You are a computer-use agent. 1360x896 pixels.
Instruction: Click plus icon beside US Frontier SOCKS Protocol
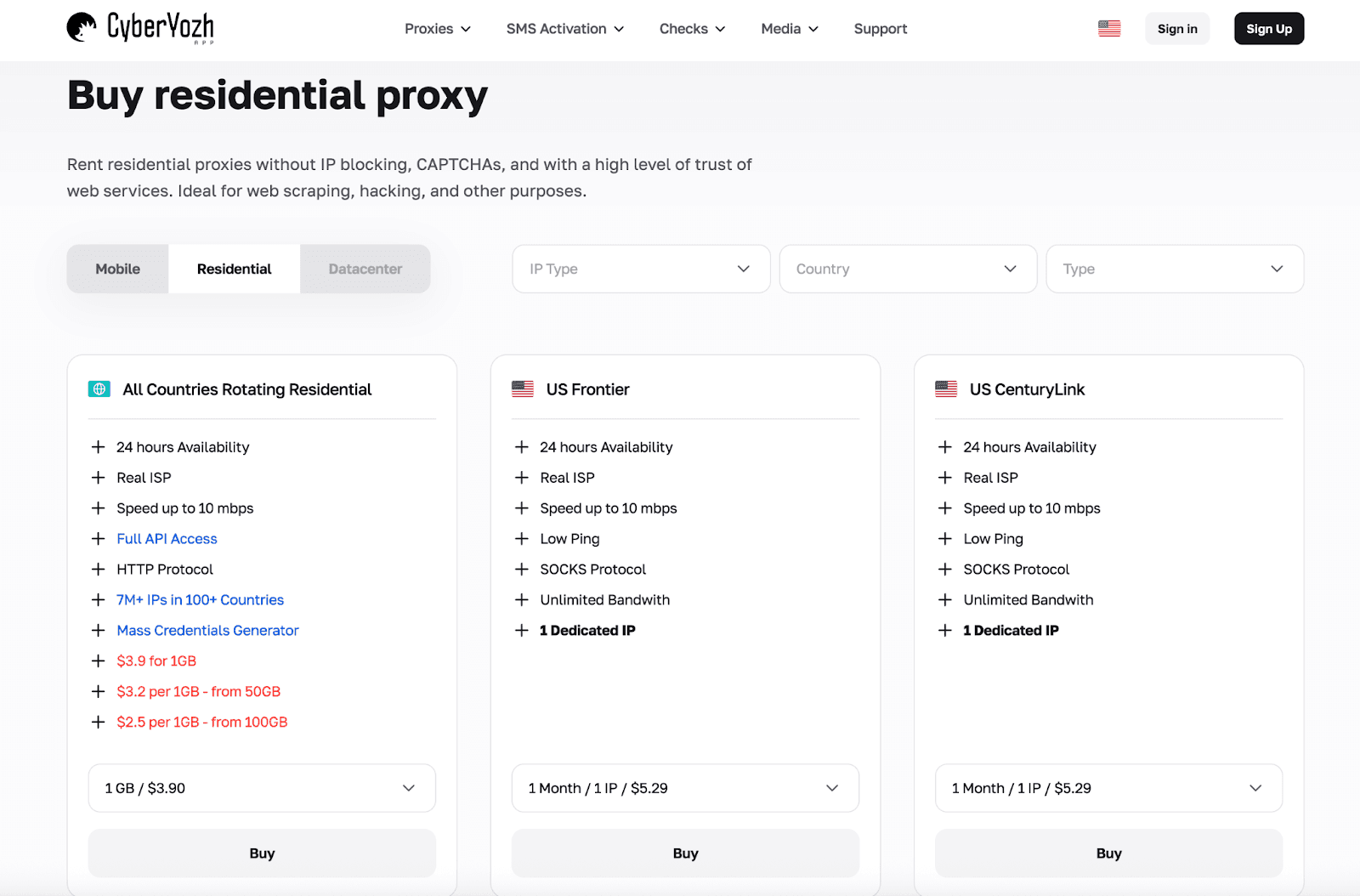(x=522, y=570)
